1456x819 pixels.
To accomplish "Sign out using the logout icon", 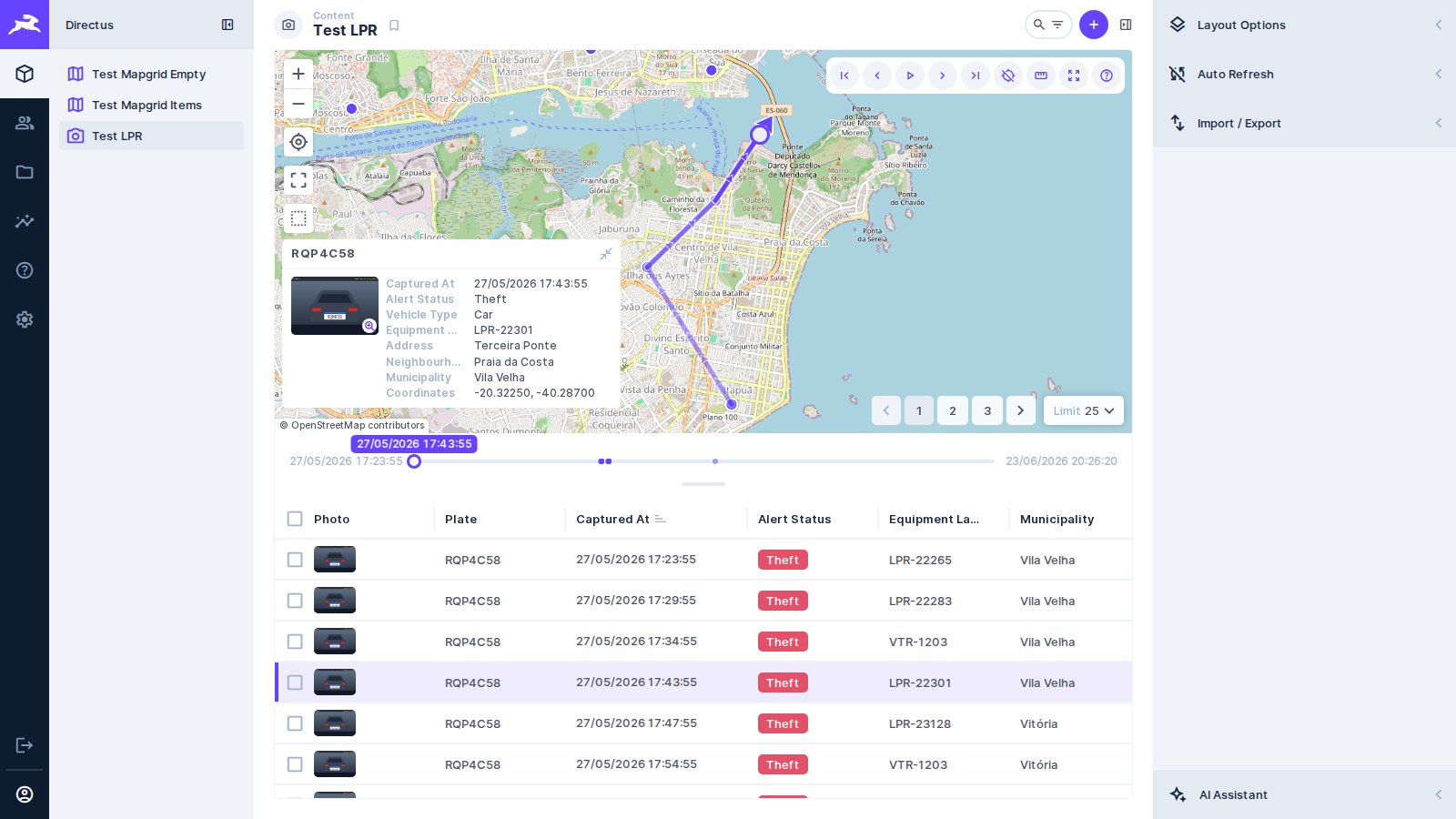I will point(25,745).
